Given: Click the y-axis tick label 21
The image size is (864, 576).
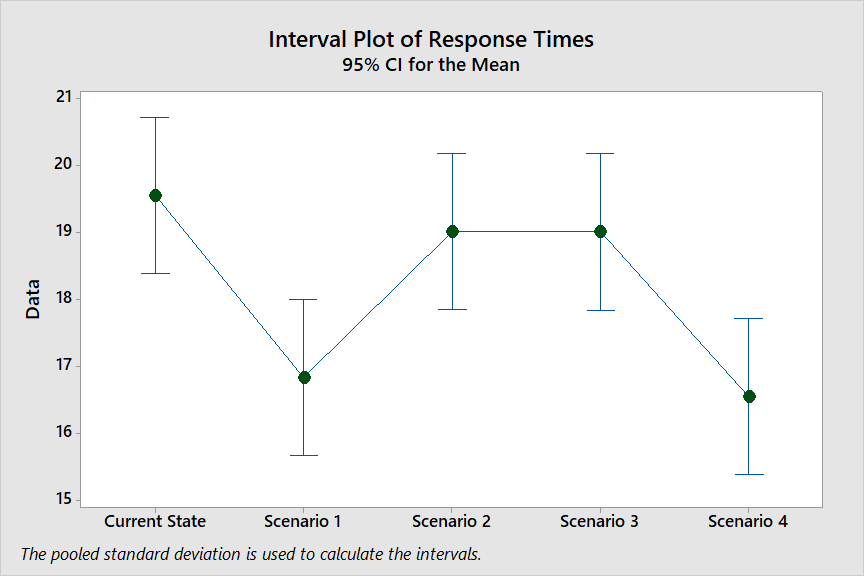Looking at the screenshot, I should pos(64,97).
